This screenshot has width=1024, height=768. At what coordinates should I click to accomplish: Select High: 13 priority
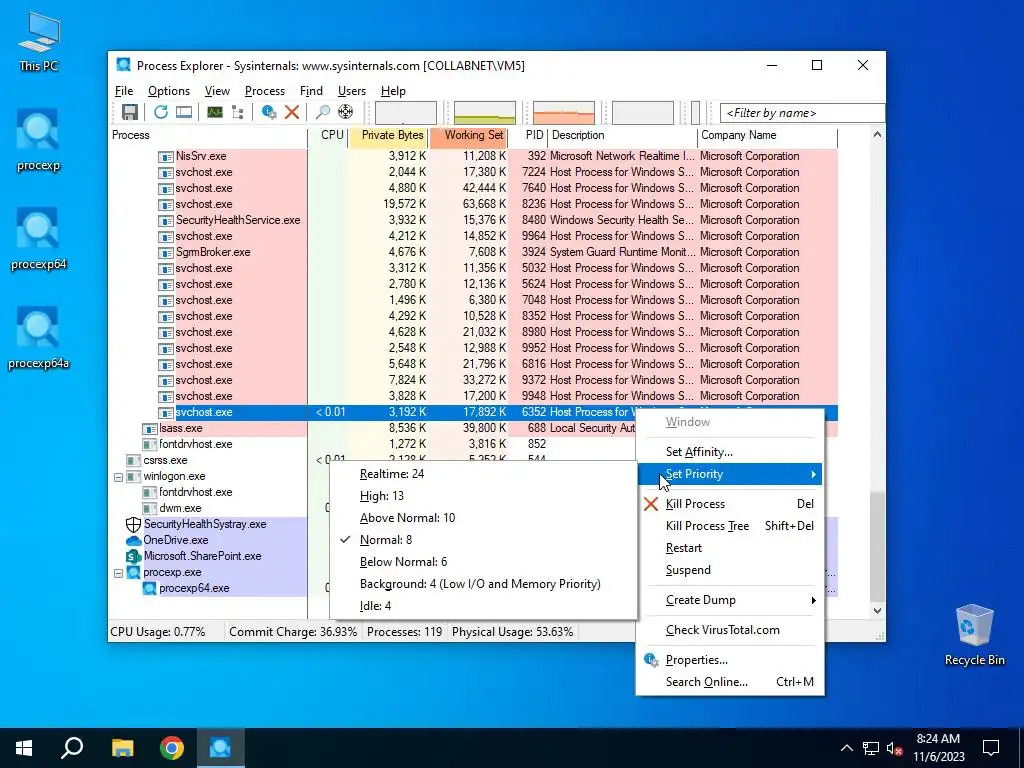click(483, 496)
